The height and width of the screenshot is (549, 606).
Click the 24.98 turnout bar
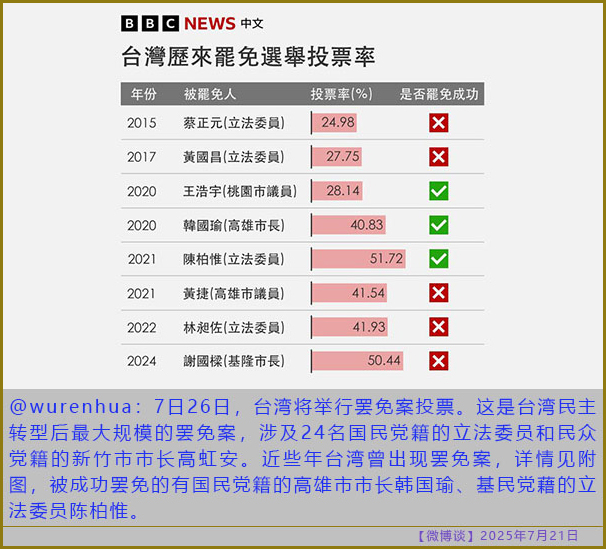coord(334,123)
